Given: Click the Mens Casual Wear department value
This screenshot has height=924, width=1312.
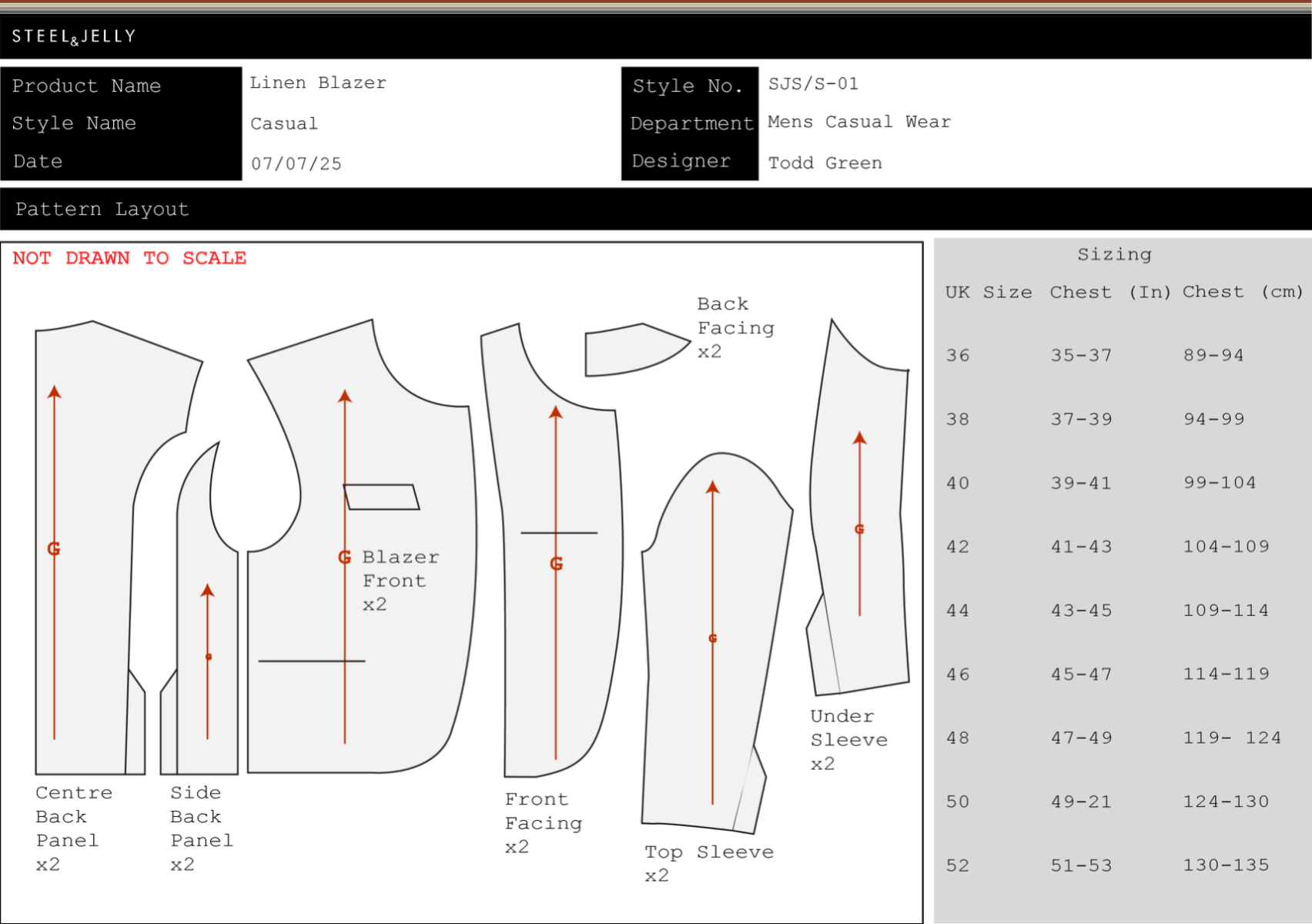Looking at the screenshot, I should coord(858,122).
